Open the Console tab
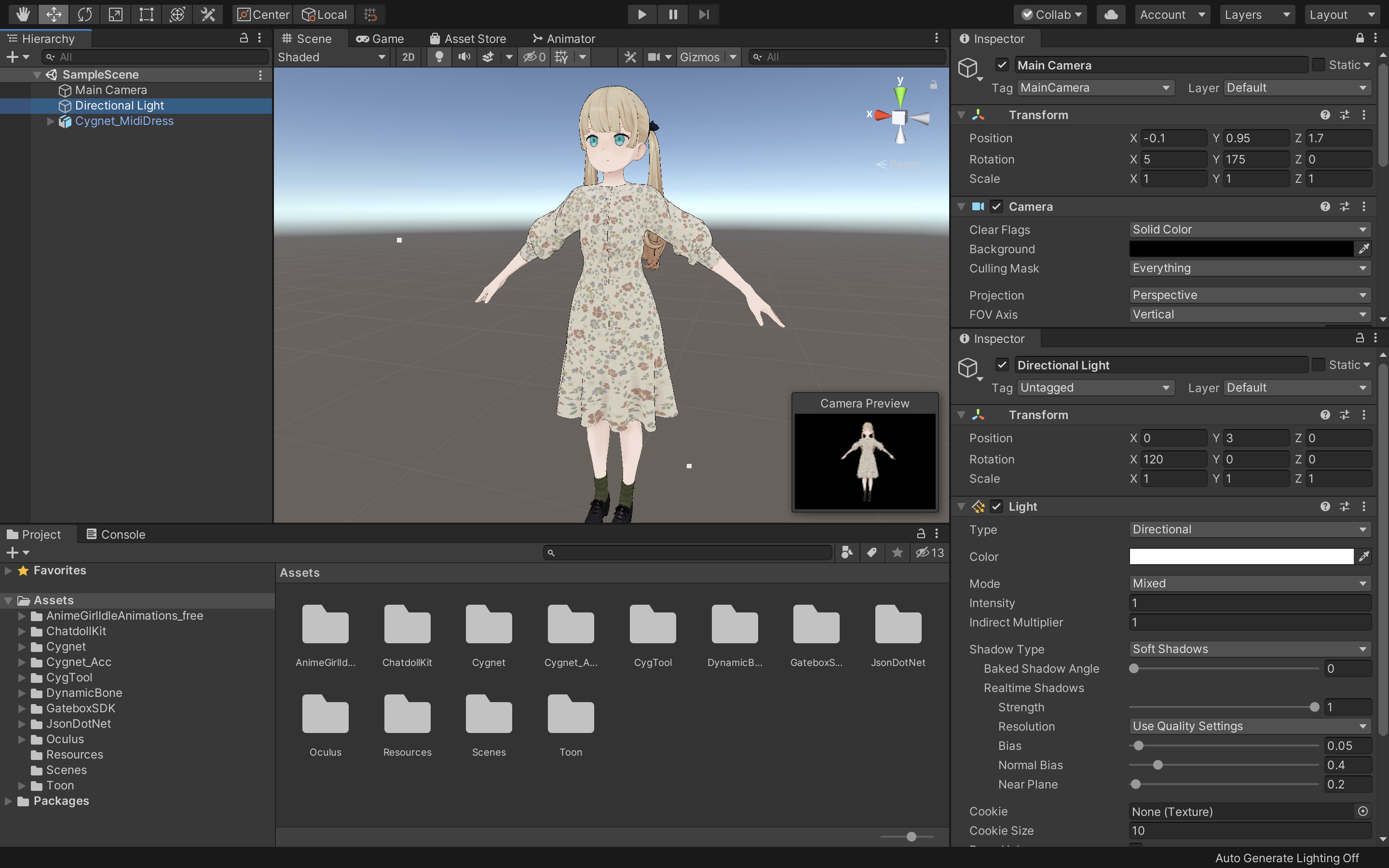The width and height of the screenshot is (1389, 868). pos(116,534)
